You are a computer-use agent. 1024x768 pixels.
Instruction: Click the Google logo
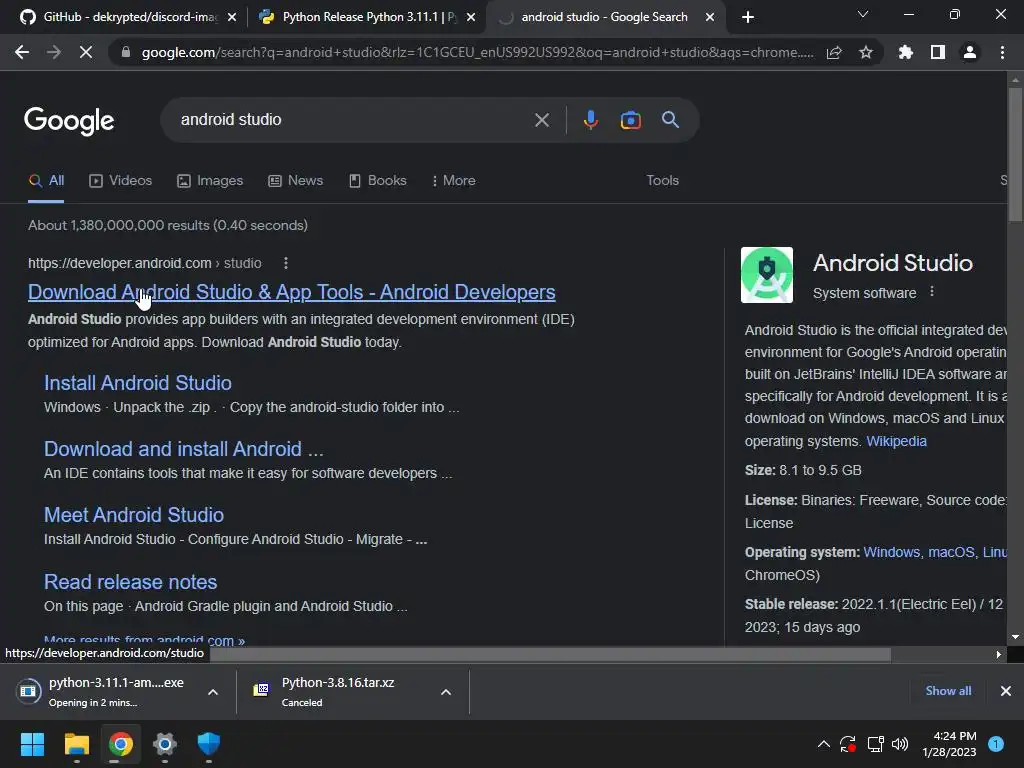(69, 121)
